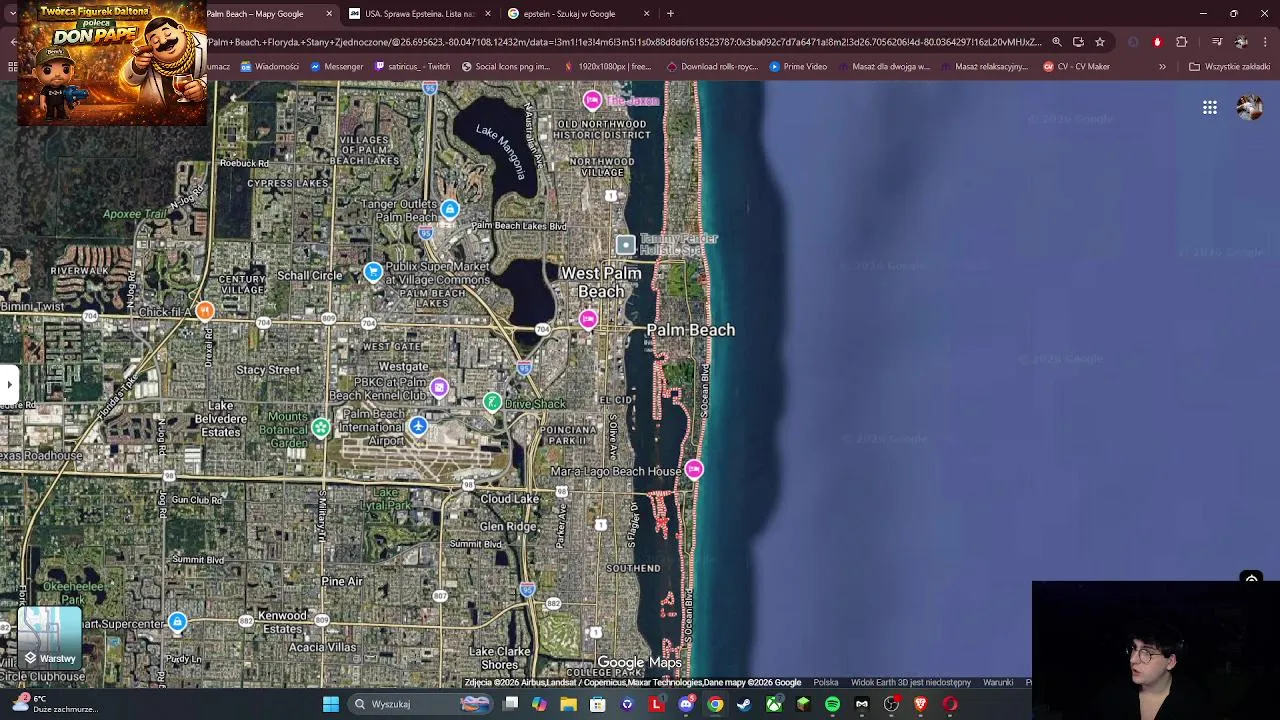
Task: Open Discord from the taskbar
Action: click(686, 704)
